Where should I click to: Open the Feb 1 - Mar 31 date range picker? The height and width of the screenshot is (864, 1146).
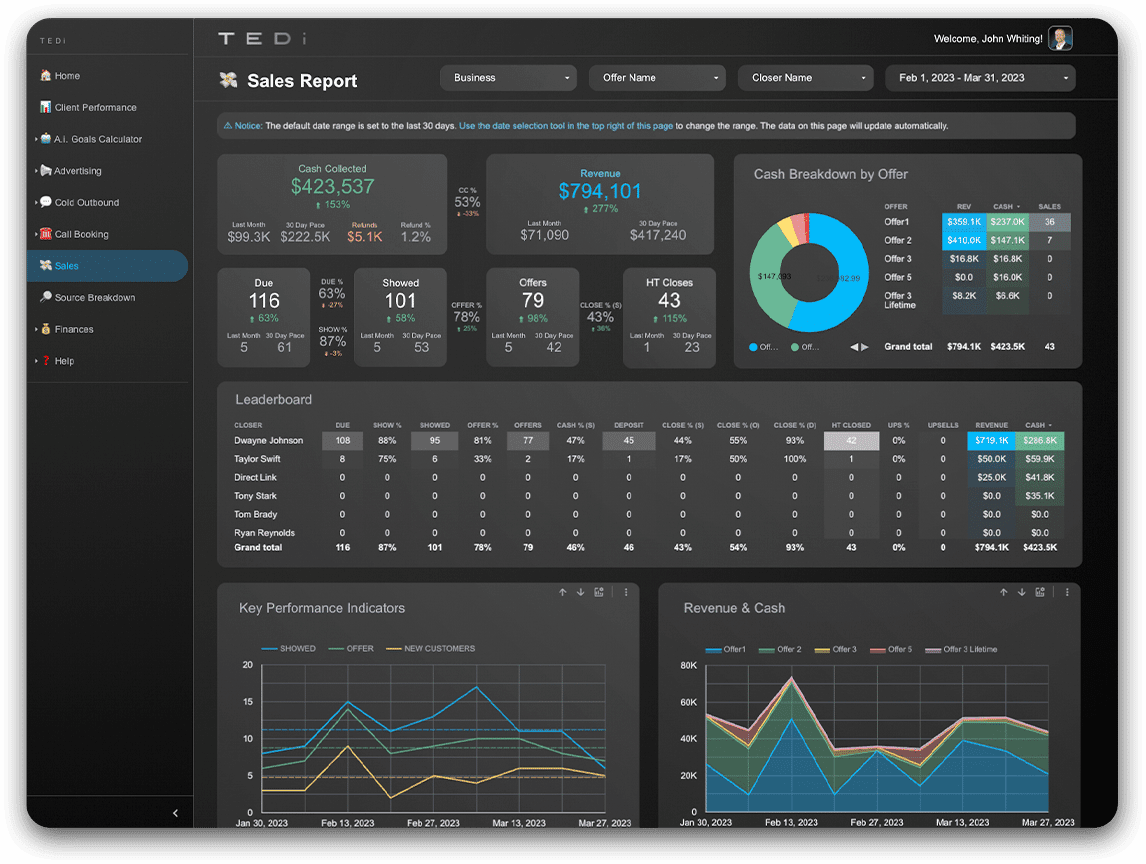[x=980, y=77]
